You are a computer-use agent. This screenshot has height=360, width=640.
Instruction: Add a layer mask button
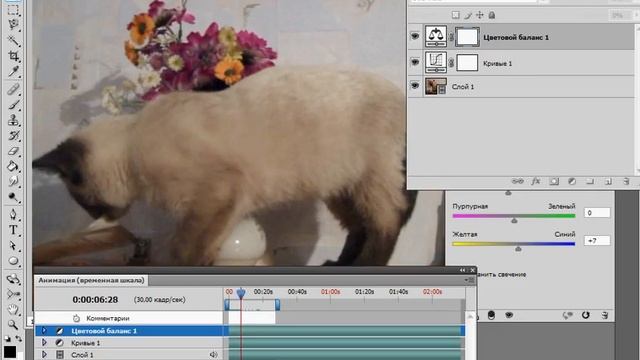pos(554,181)
